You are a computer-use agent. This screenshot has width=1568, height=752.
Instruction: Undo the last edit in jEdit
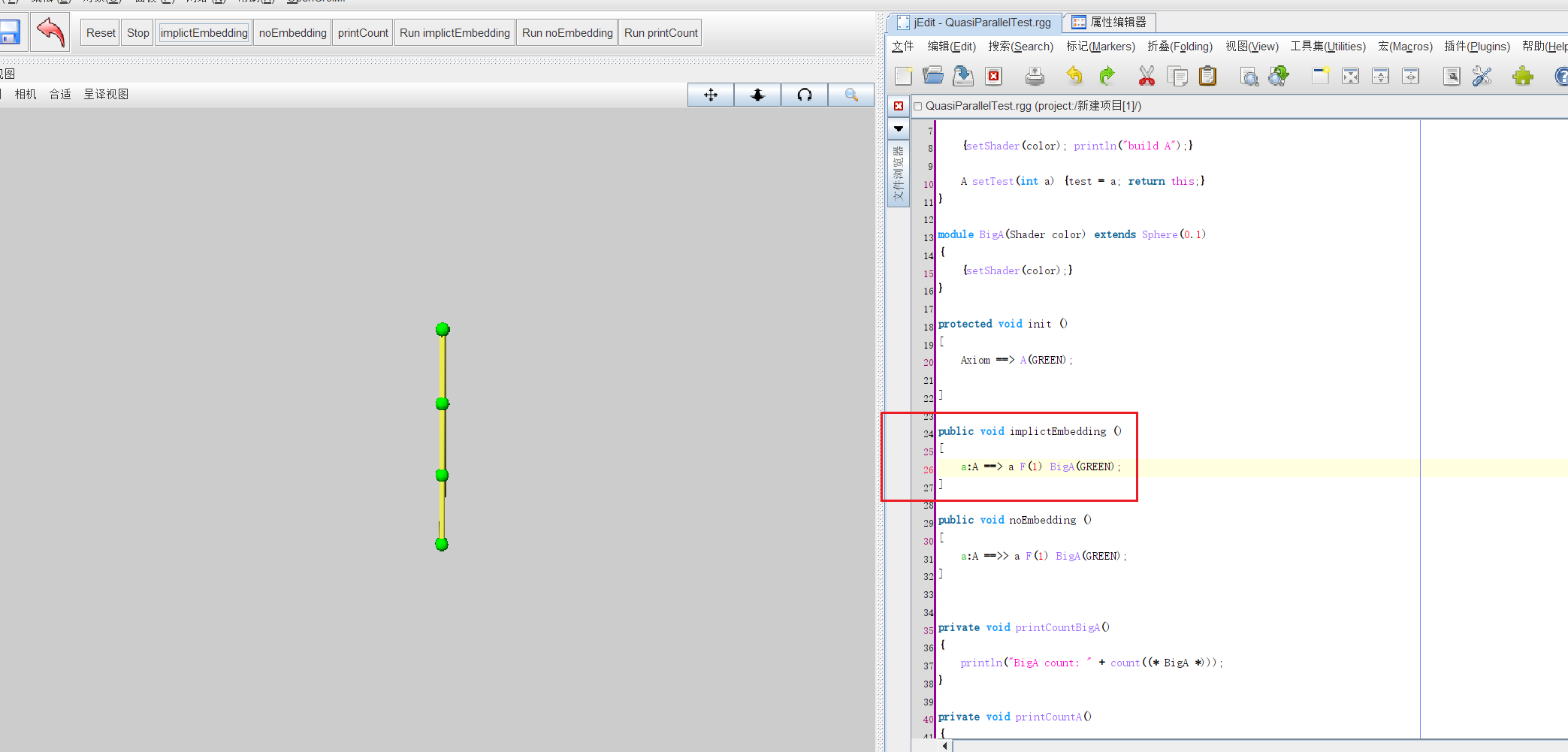click(1074, 76)
